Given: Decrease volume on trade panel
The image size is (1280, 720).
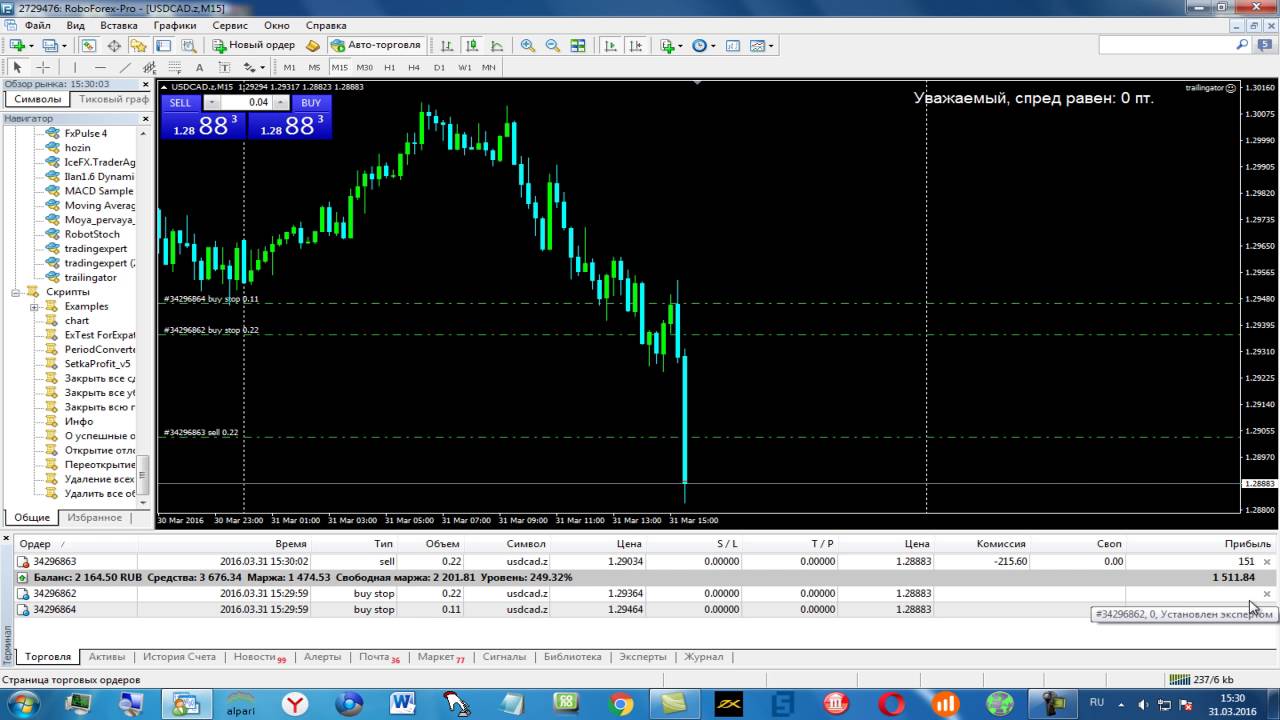Looking at the screenshot, I should [x=211, y=103].
